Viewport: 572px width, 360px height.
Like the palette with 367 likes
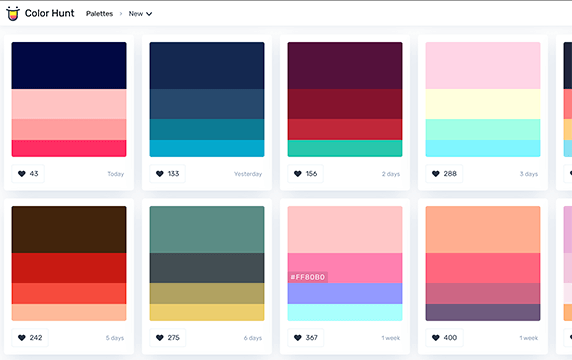click(306, 338)
